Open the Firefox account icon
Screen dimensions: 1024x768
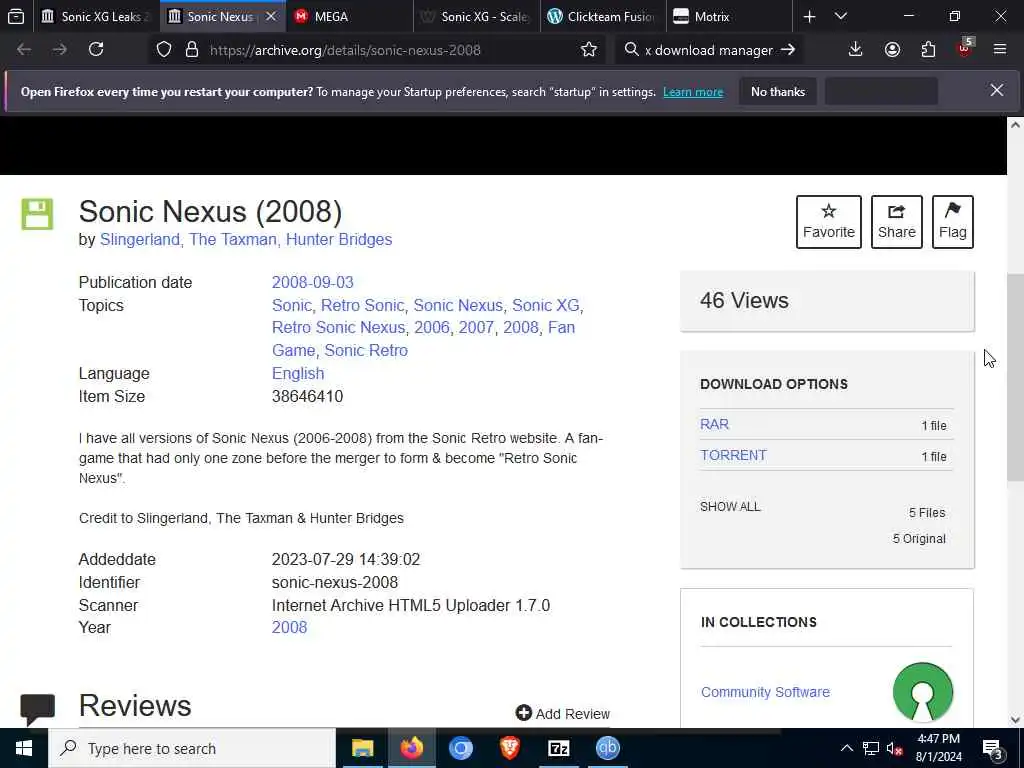pyautogui.click(x=892, y=49)
